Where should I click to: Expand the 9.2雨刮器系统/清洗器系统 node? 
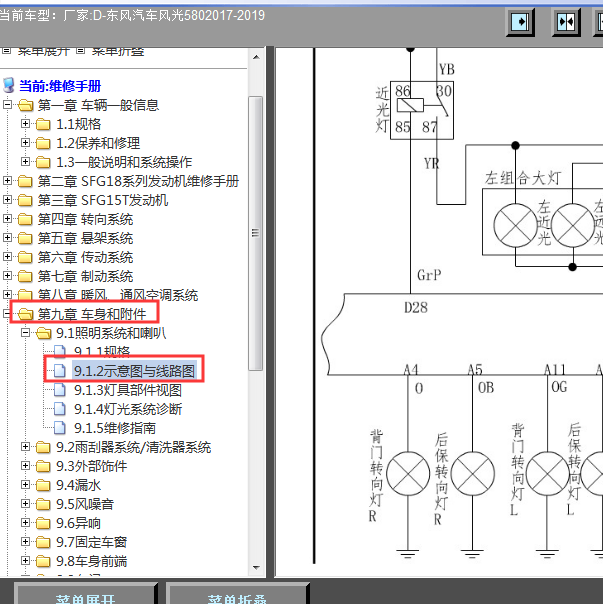25,446
